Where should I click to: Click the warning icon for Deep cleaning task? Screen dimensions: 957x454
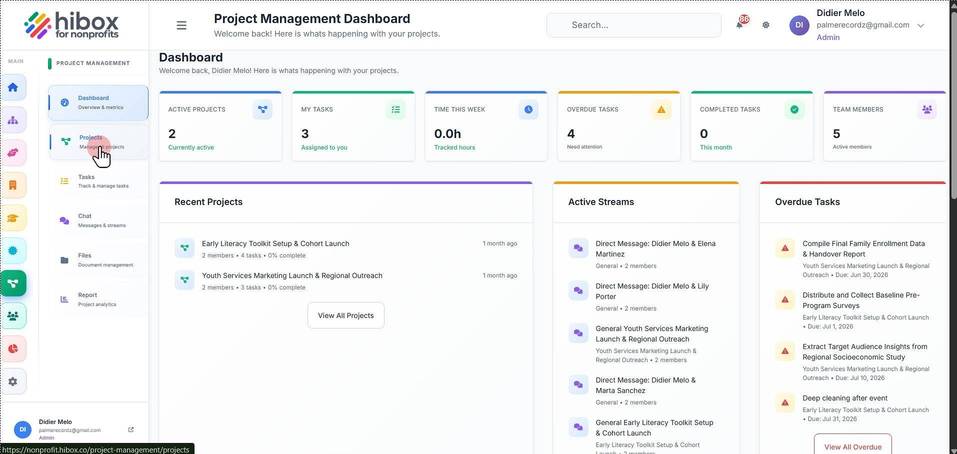pyautogui.click(x=785, y=403)
